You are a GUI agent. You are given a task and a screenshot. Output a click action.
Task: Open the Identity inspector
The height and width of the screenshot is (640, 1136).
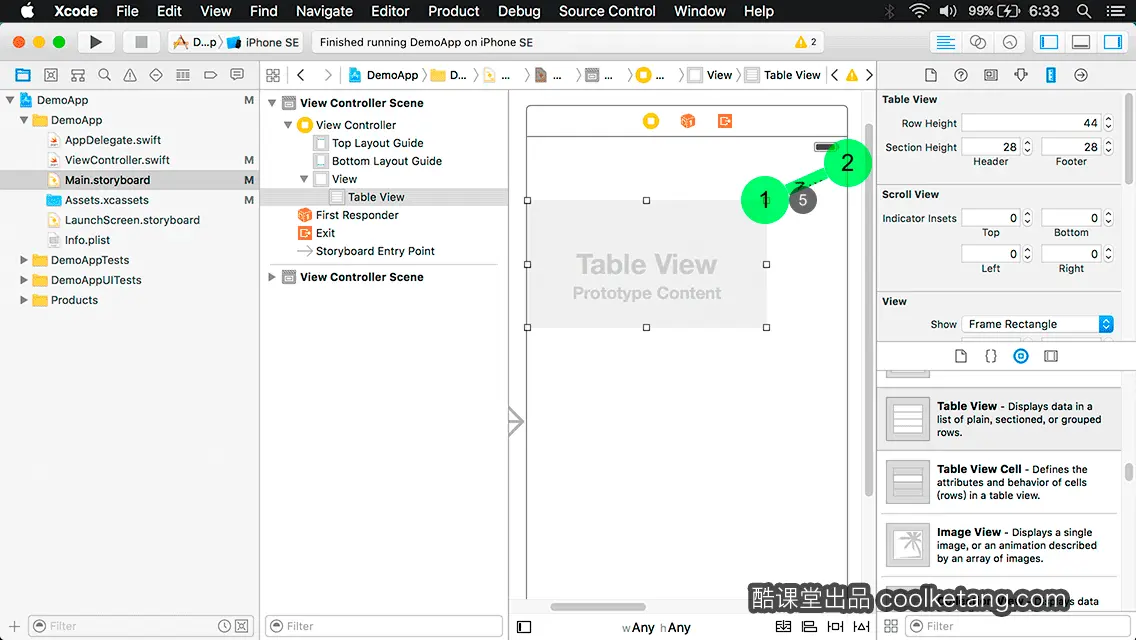(990, 75)
